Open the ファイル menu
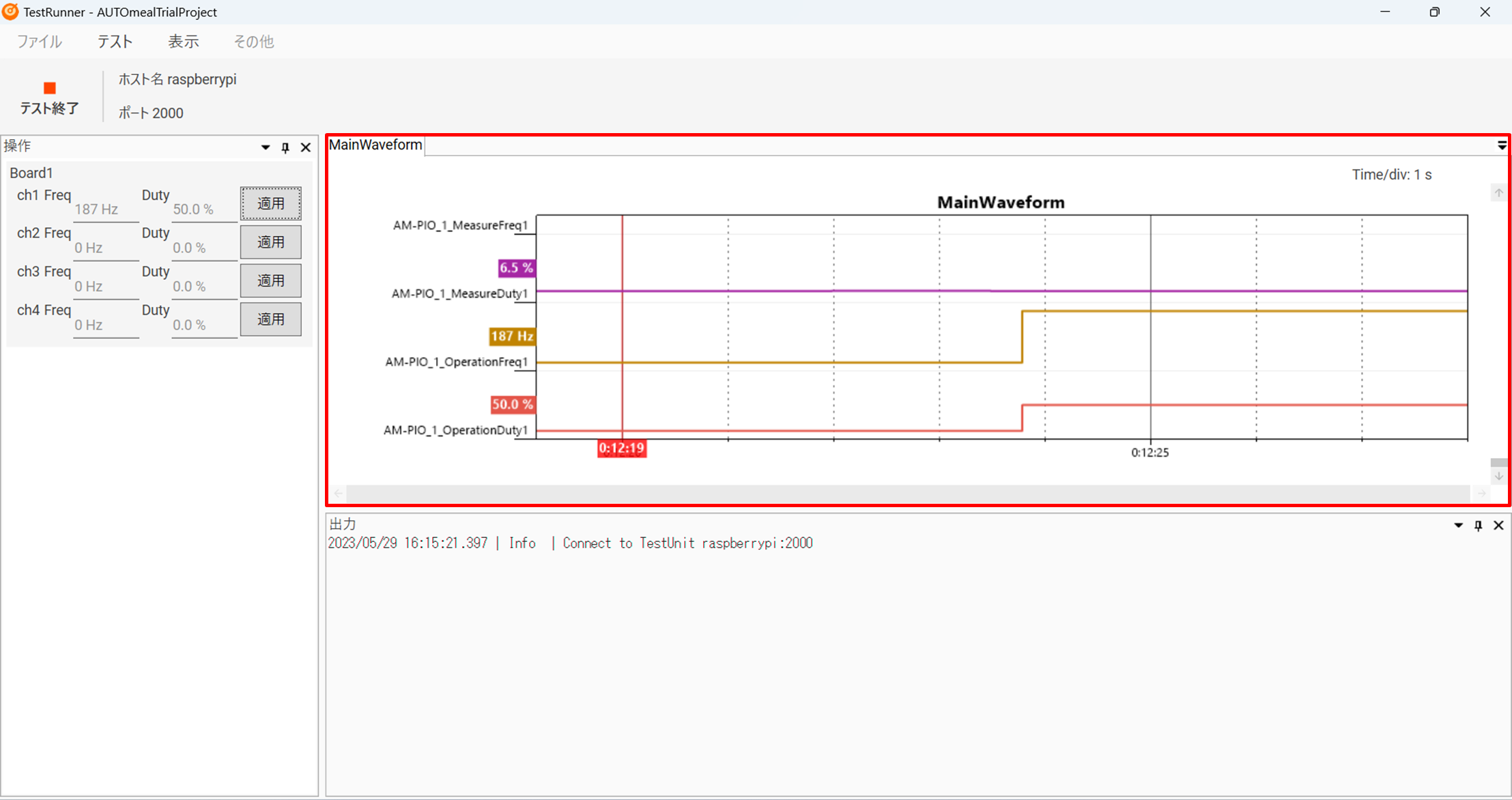Viewport: 1512px width, 800px height. coord(40,42)
